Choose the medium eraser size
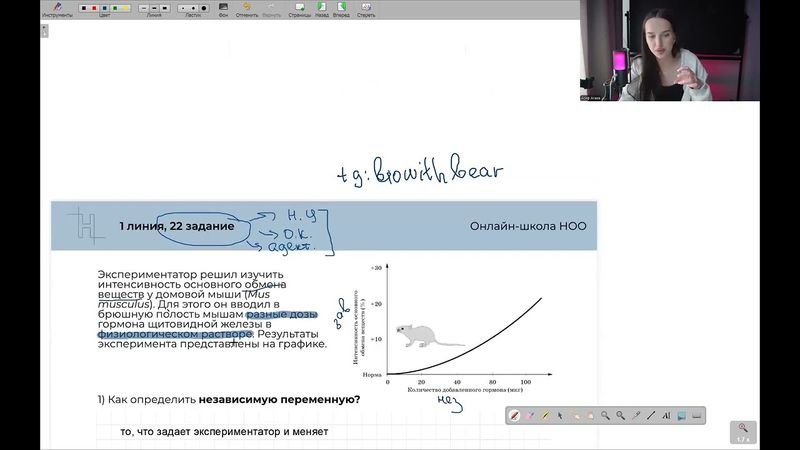 point(193,8)
